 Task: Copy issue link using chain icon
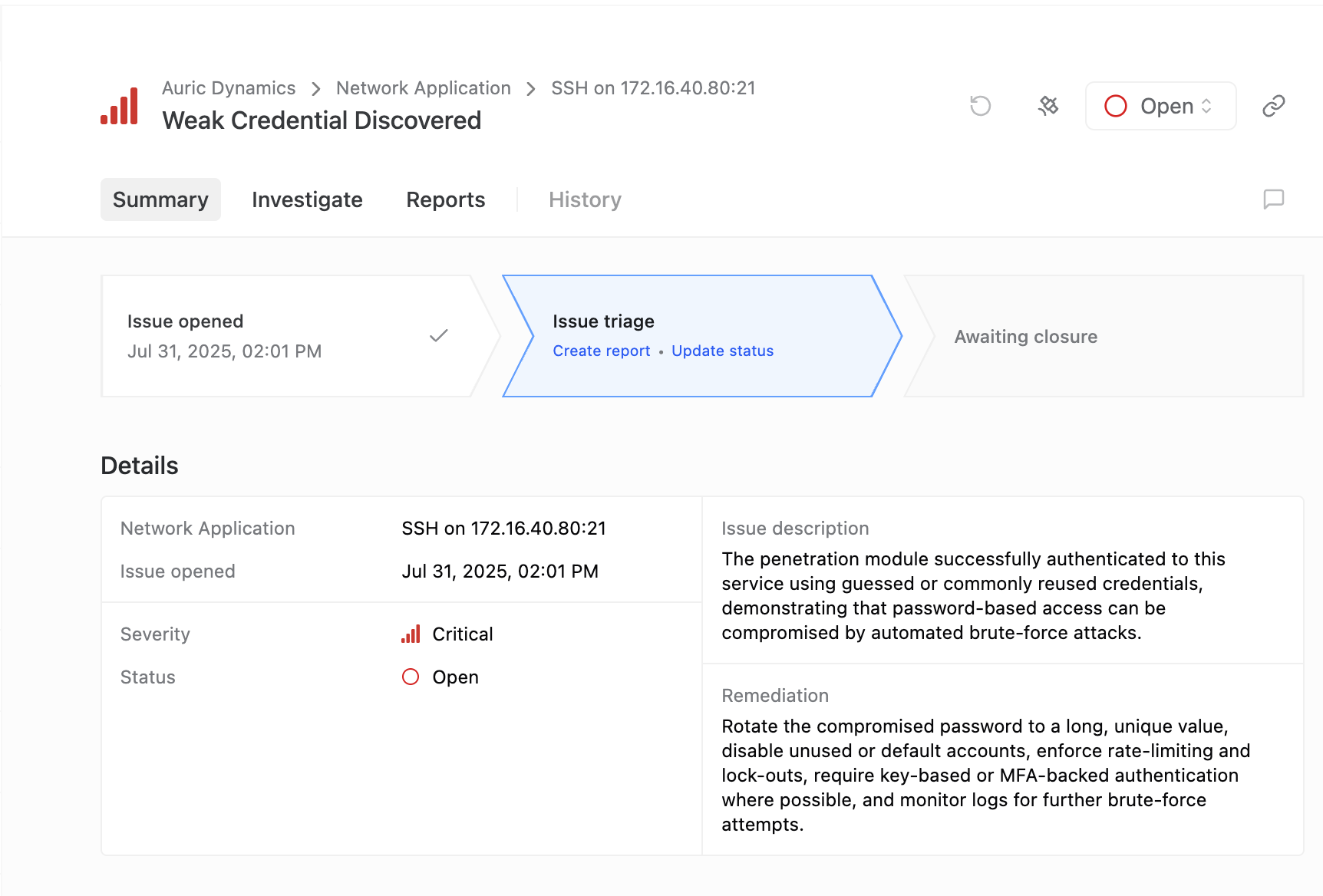(1273, 106)
